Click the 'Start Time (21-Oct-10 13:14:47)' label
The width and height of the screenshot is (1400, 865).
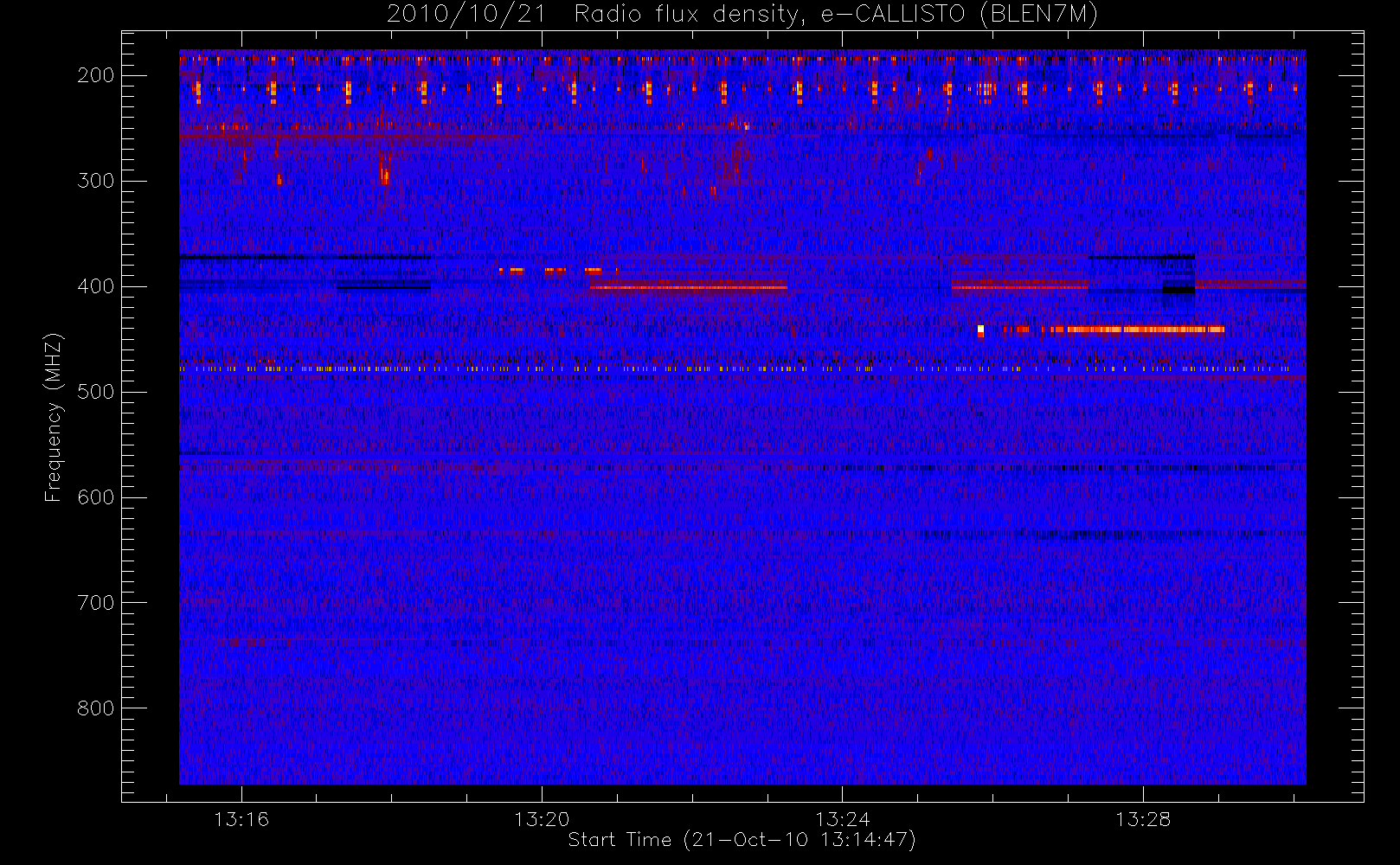coord(742,840)
